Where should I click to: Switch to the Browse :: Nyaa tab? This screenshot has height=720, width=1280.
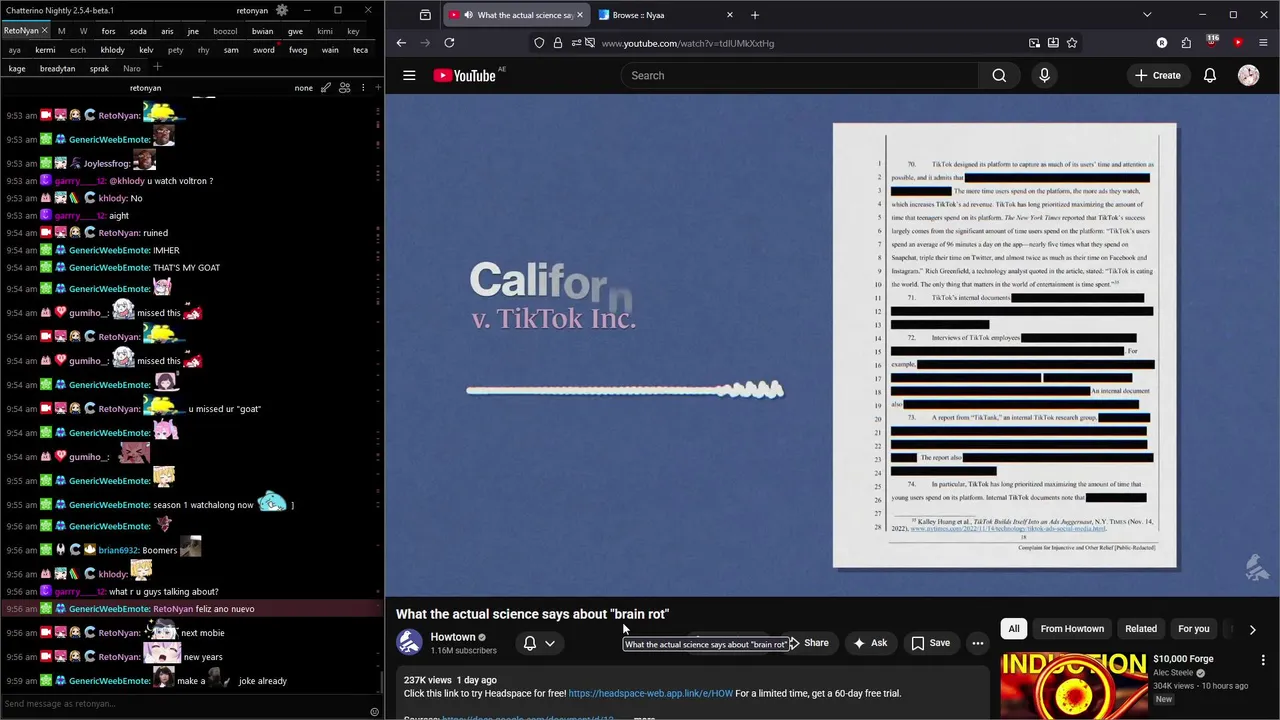pos(665,15)
